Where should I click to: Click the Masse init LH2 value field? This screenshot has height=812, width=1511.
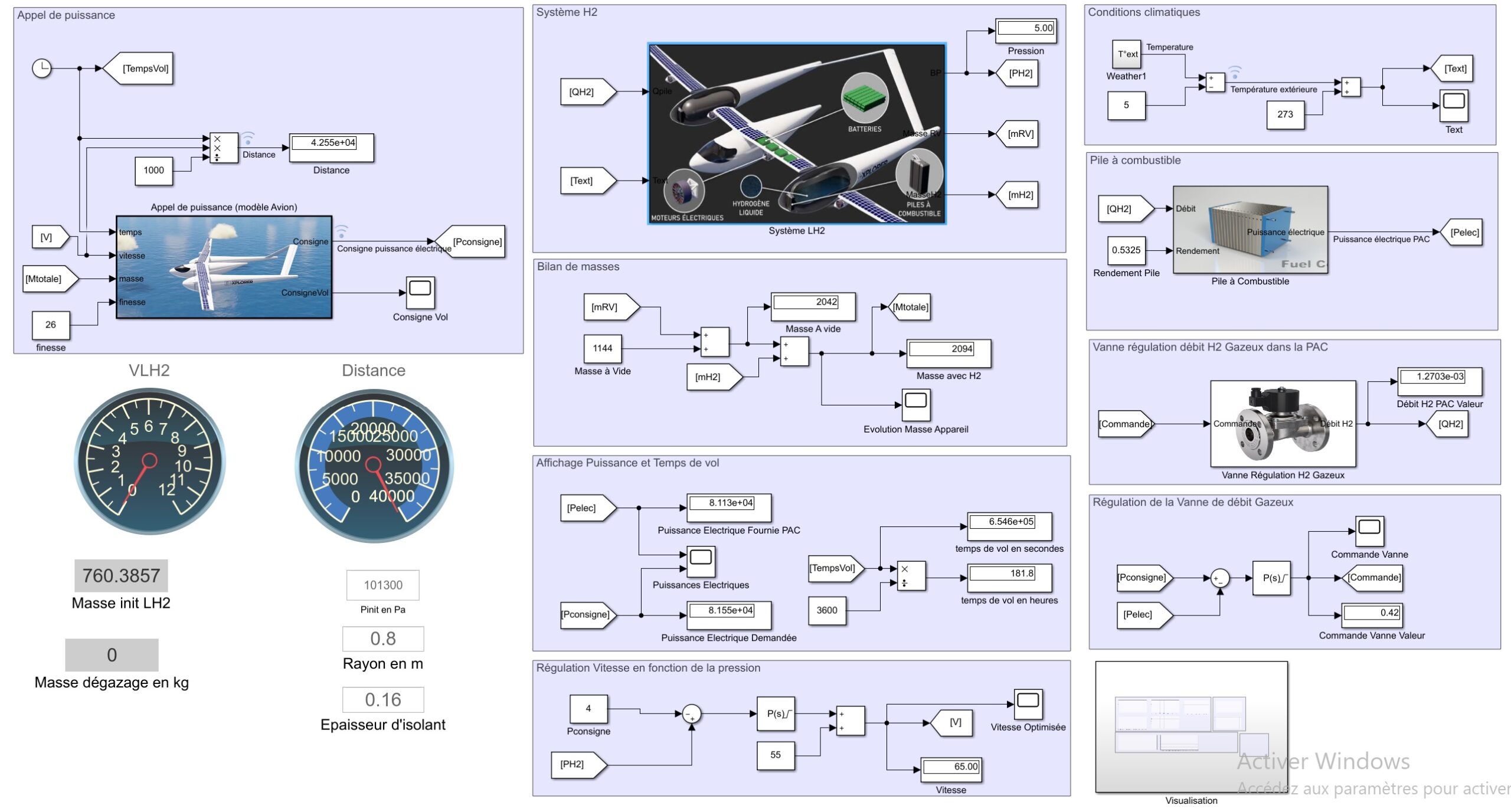click(x=121, y=575)
